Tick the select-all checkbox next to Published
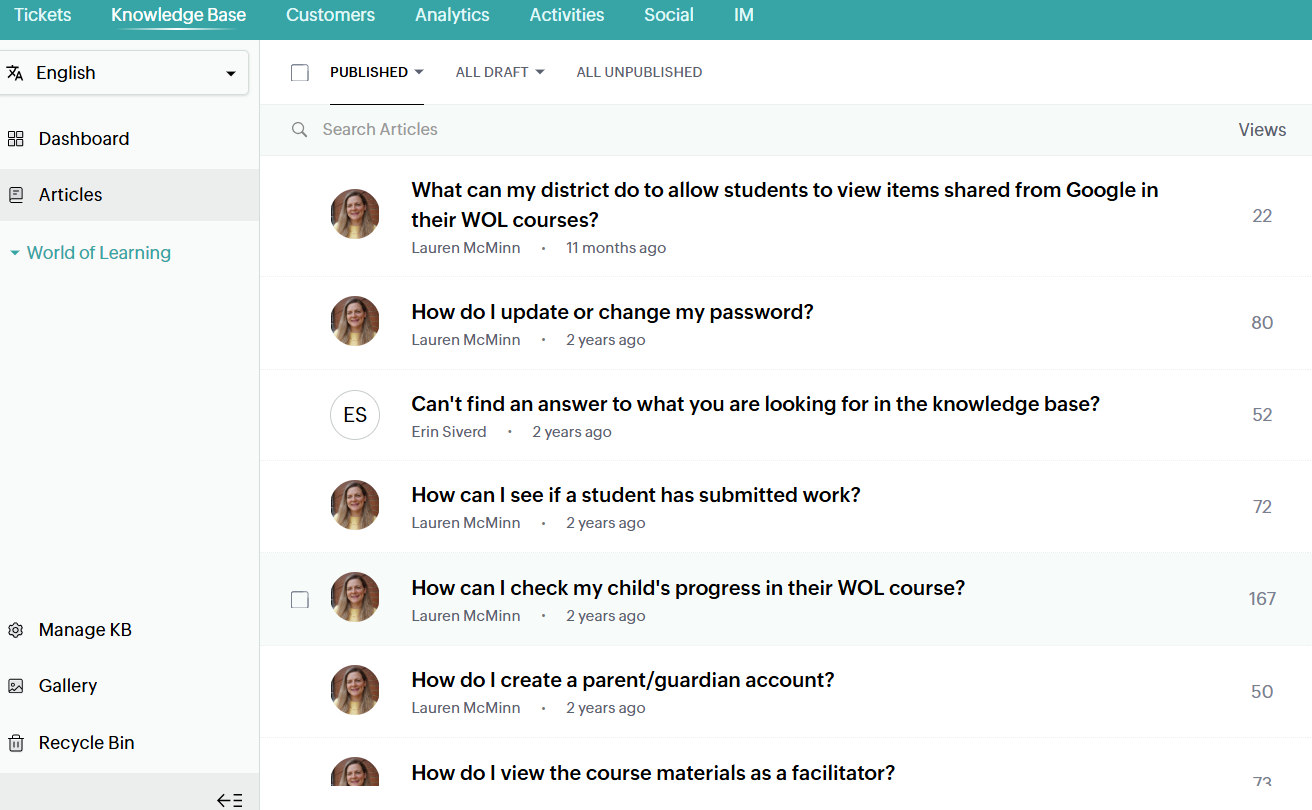Screen dimensions: 1312x810 pos(300,72)
